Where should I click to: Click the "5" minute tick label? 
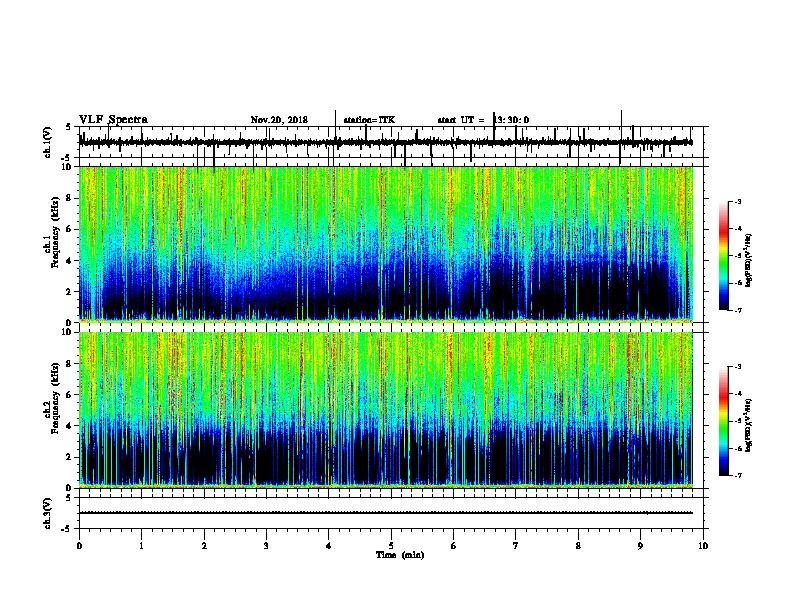391,546
